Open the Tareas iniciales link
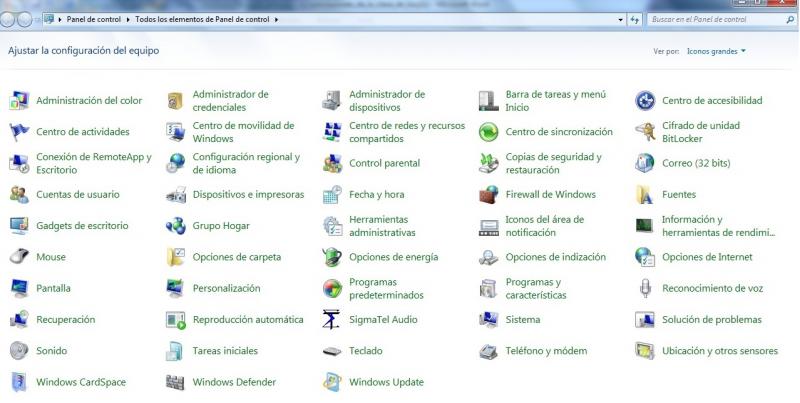800x403 pixels. tap(225, 351)
